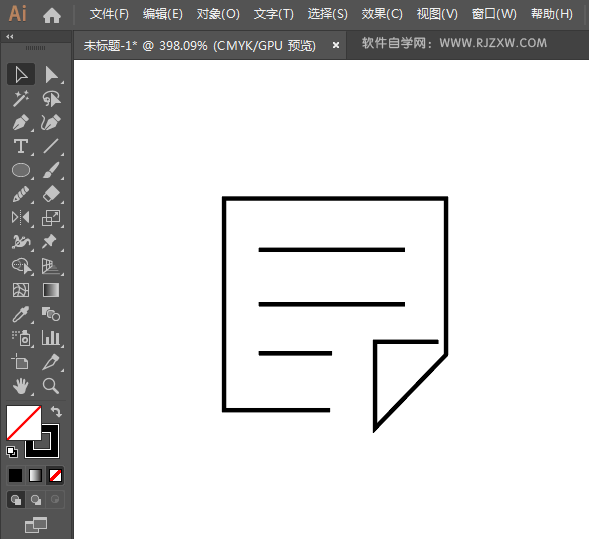Reset to default fill and stroke
Image resolution: width=589 pixels, height=539 pixels.
[12, 451]
